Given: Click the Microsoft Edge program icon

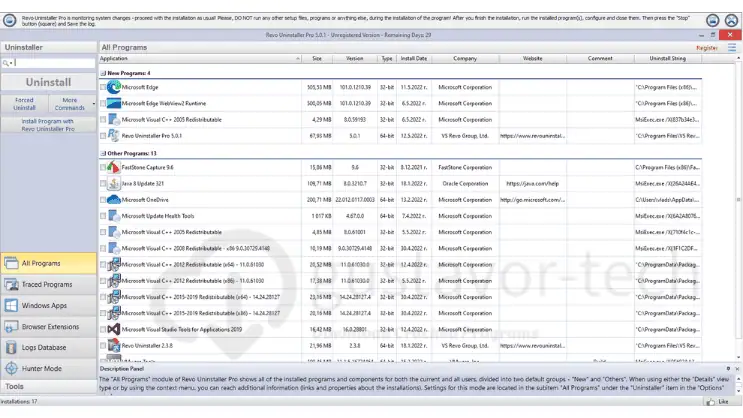Looking at the screenshot, I should [x=114, y=87].
